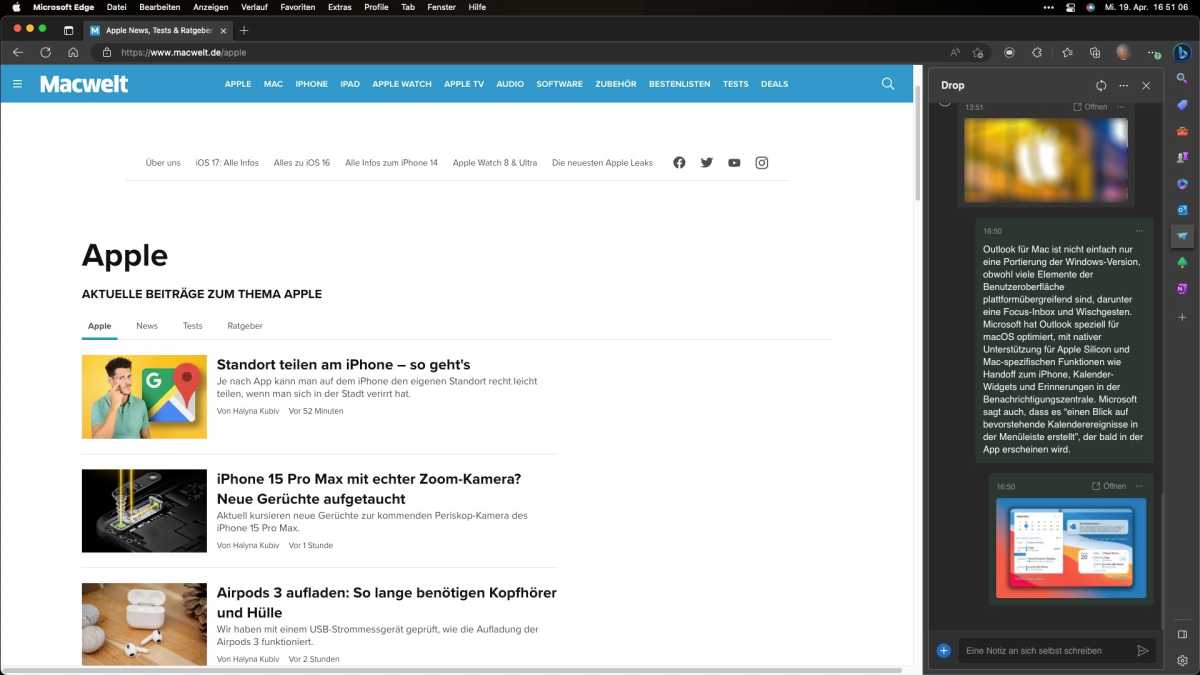This screenshot has width=1200, height=675.
Task: Open Macwelt's Facebook page icon
Action: tap(679, 163)
